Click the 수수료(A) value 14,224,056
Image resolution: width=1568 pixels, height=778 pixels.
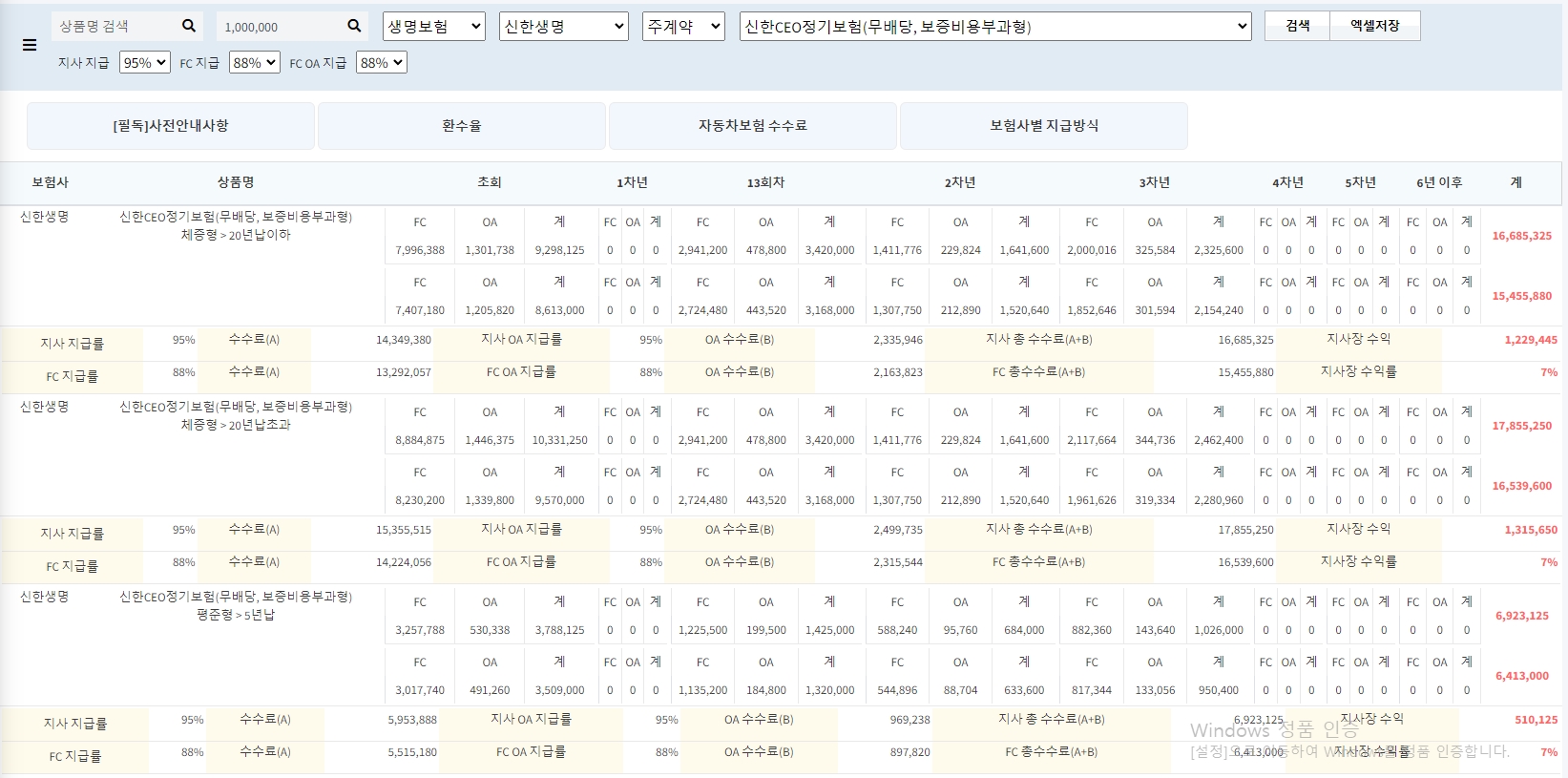point(404,562)
